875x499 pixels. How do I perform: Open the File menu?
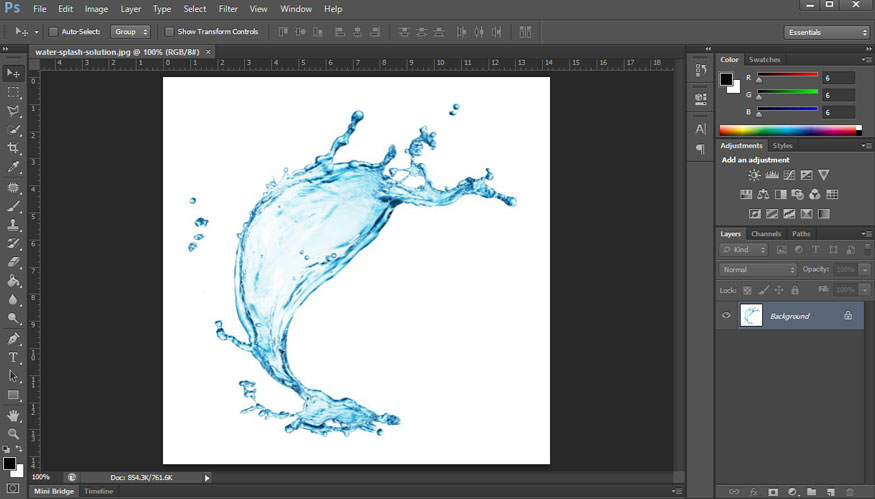40,9
